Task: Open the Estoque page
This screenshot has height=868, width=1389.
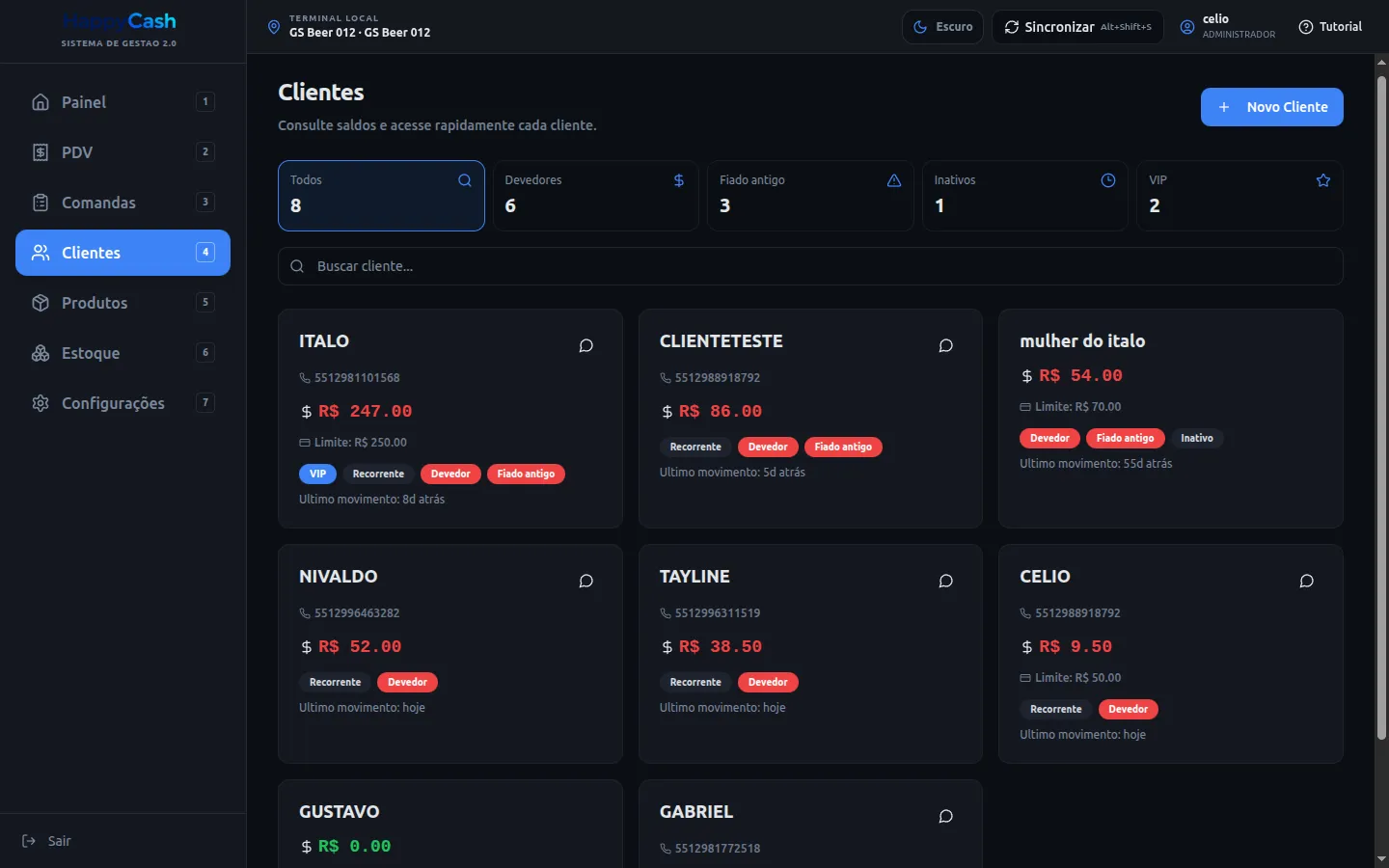Action: point(123,353)
